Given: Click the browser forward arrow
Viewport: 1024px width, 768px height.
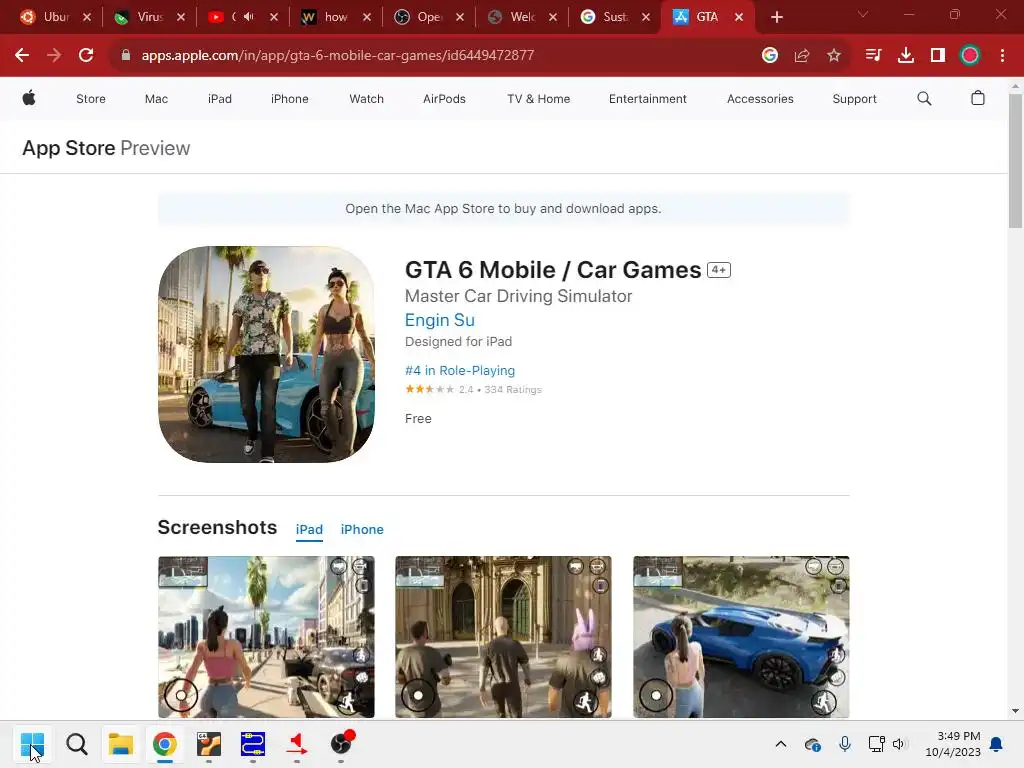Looking at the screenshot, I should tap(54, 56).
